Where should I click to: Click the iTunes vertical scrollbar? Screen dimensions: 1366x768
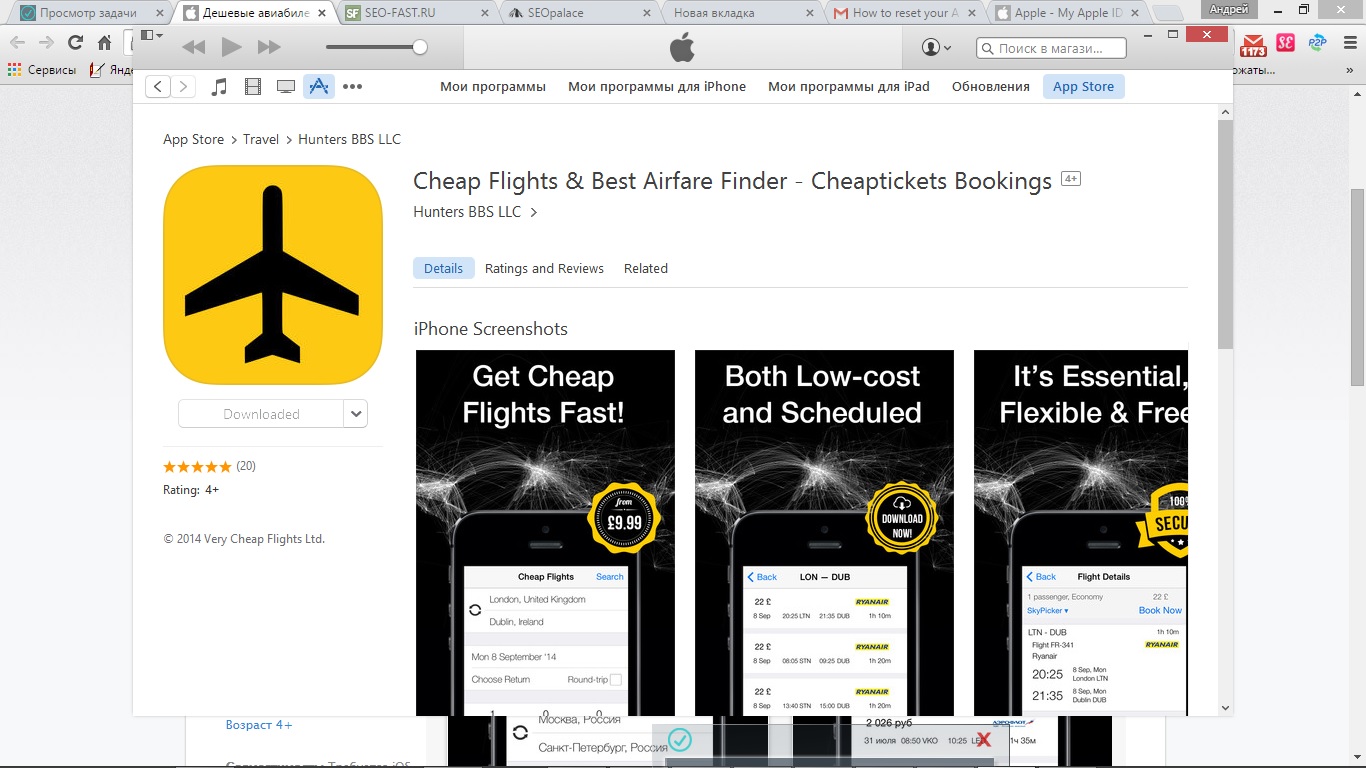click(1225, 234)
